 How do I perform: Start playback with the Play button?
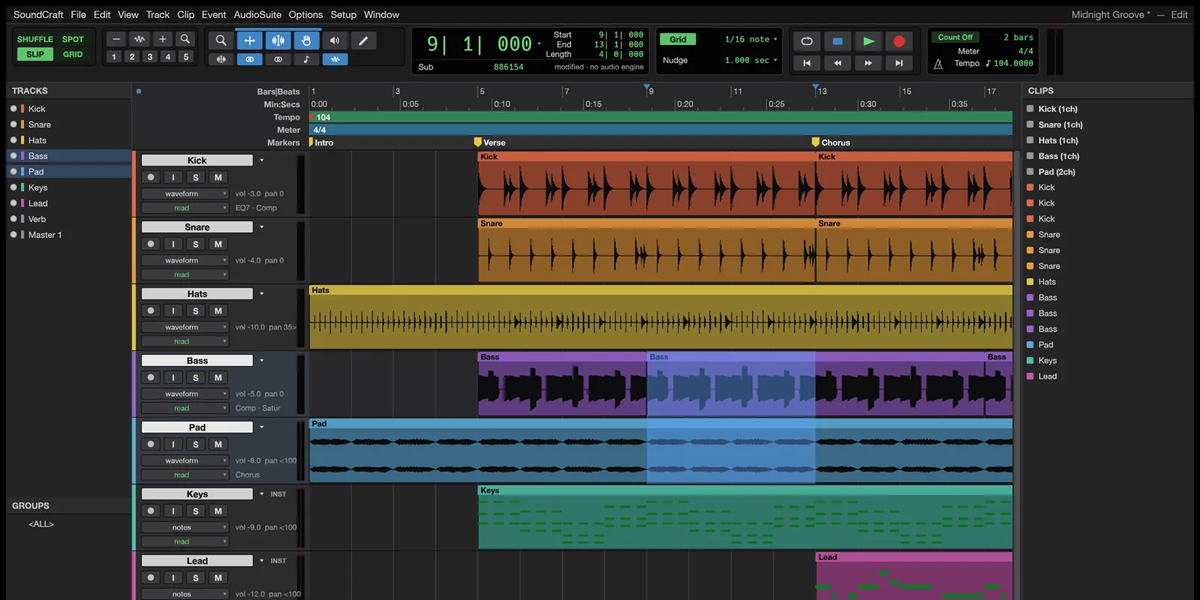click(868, 41)
